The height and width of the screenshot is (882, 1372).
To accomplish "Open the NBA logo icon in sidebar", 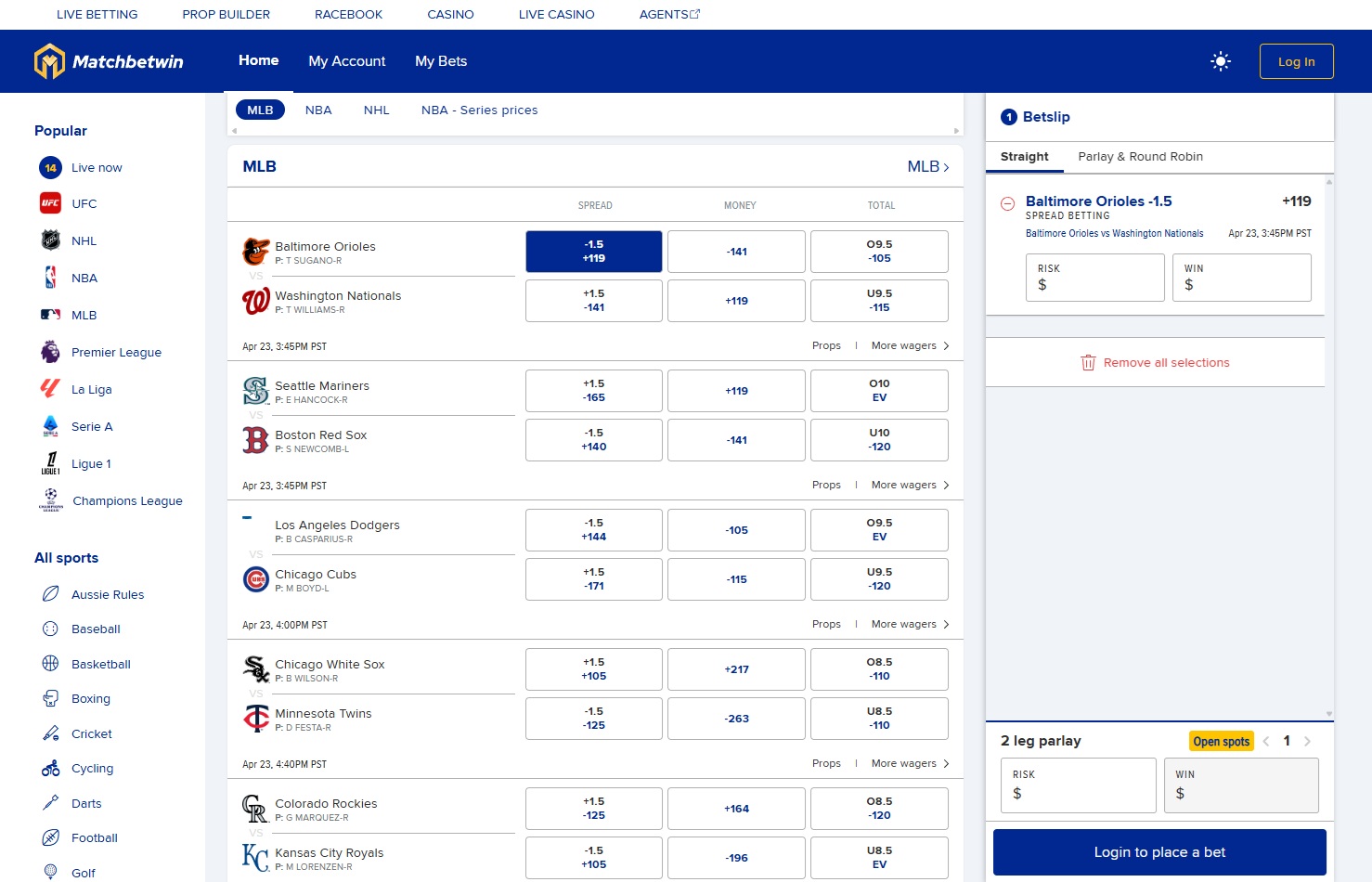I will (x=50, y=278).
